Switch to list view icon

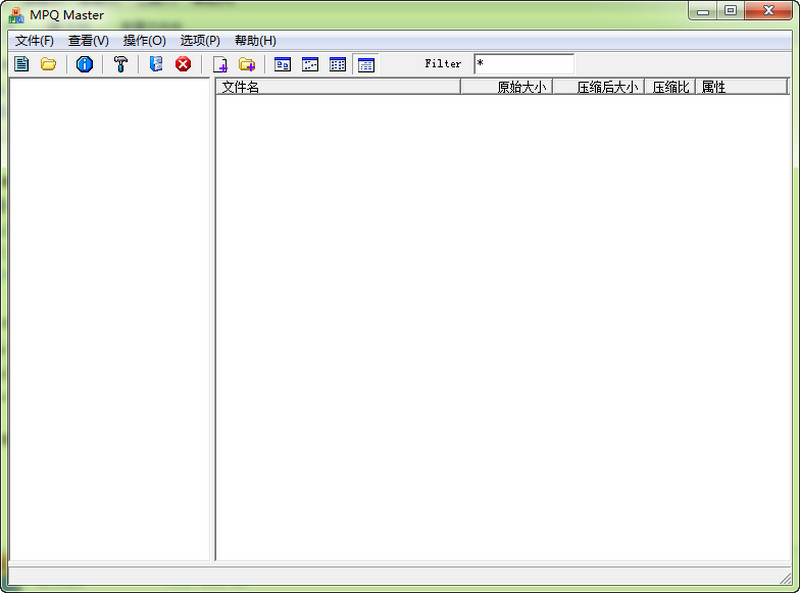[338, 64]
